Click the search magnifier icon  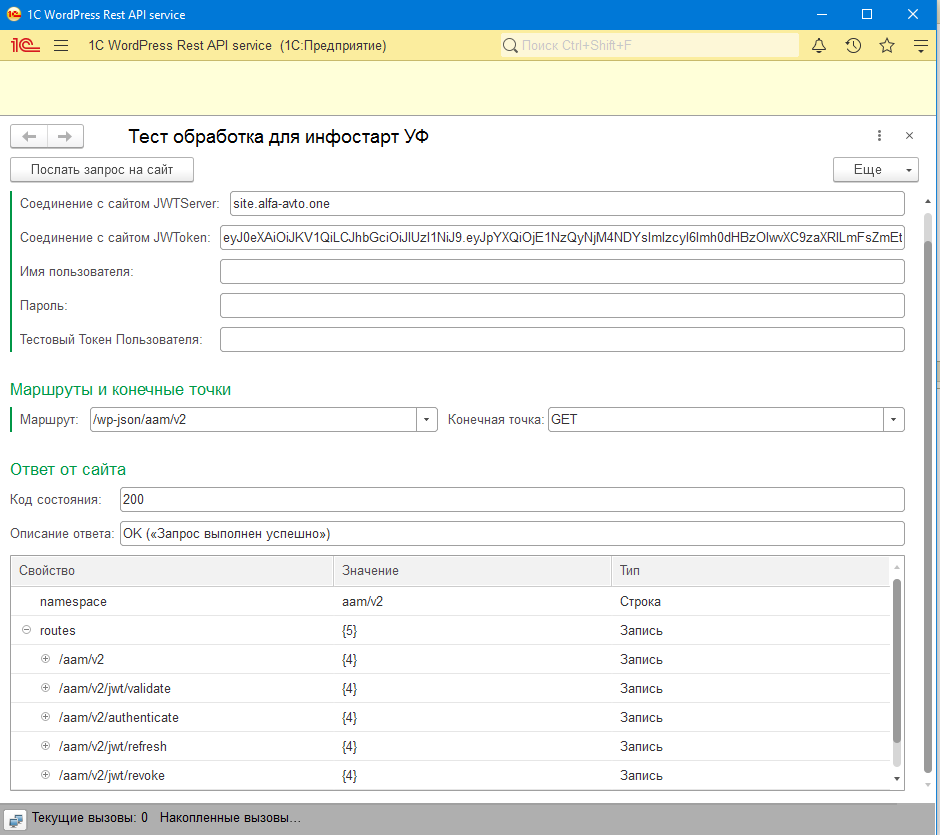coord(510,46)
